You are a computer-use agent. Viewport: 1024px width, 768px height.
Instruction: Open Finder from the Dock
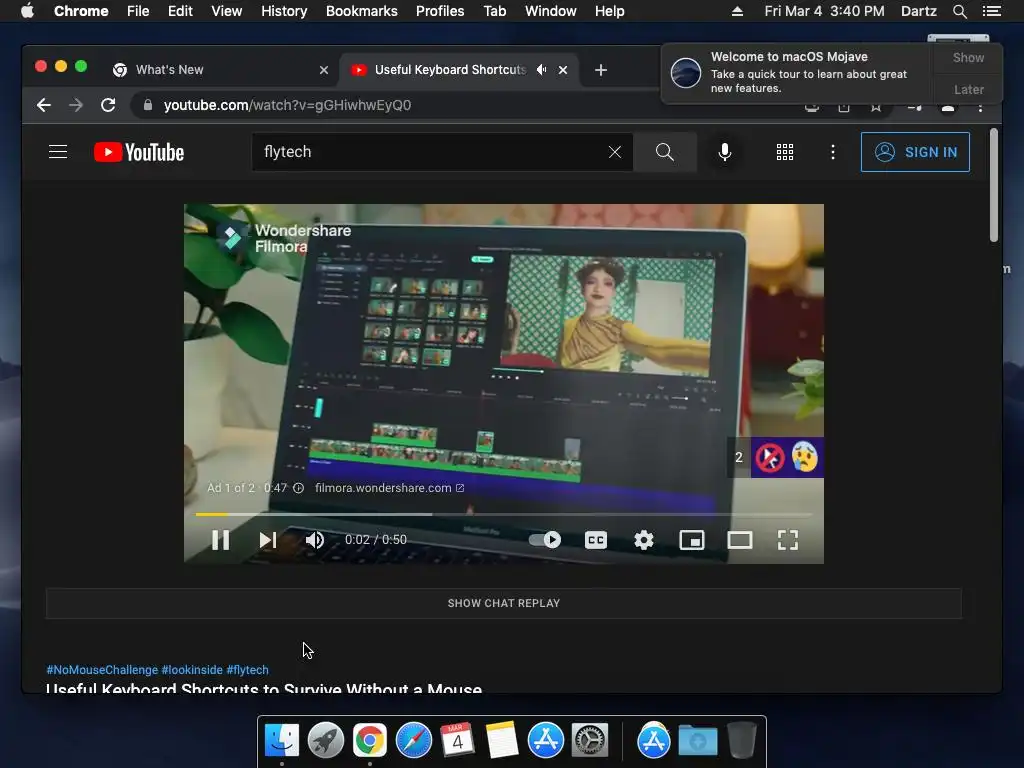[x=282, y=741]
